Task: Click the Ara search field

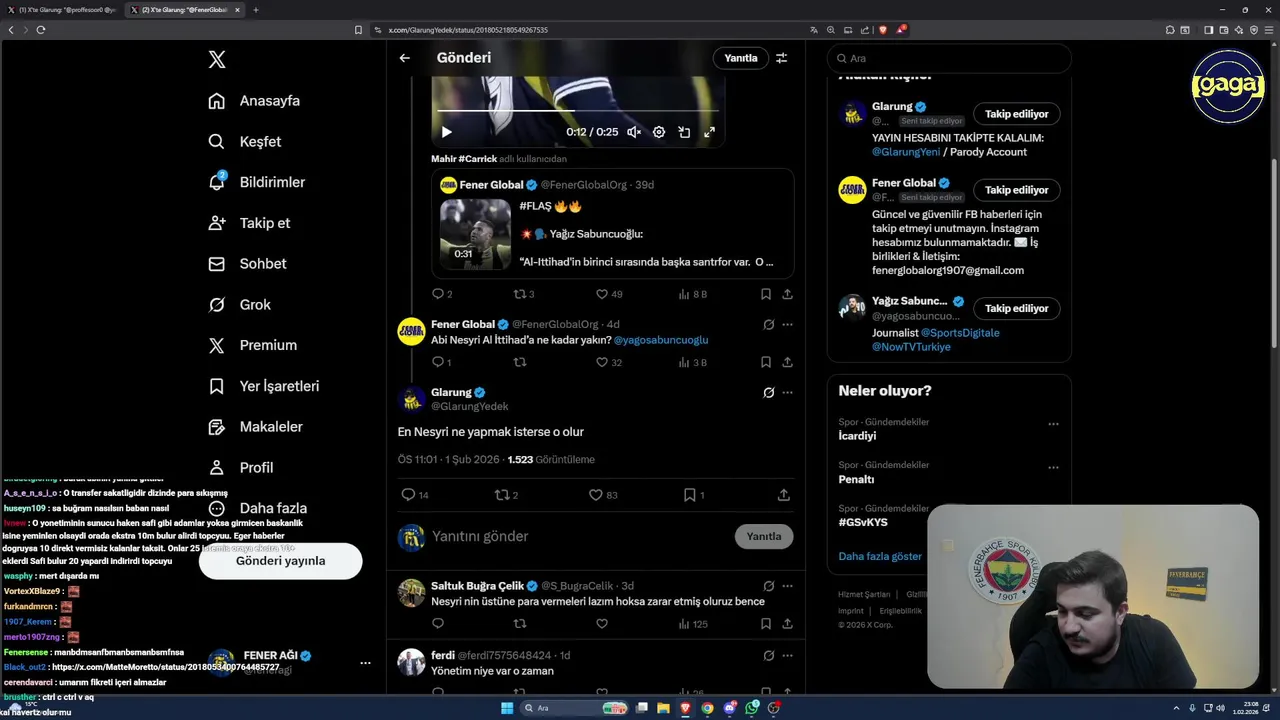Action: click(949, 59)
